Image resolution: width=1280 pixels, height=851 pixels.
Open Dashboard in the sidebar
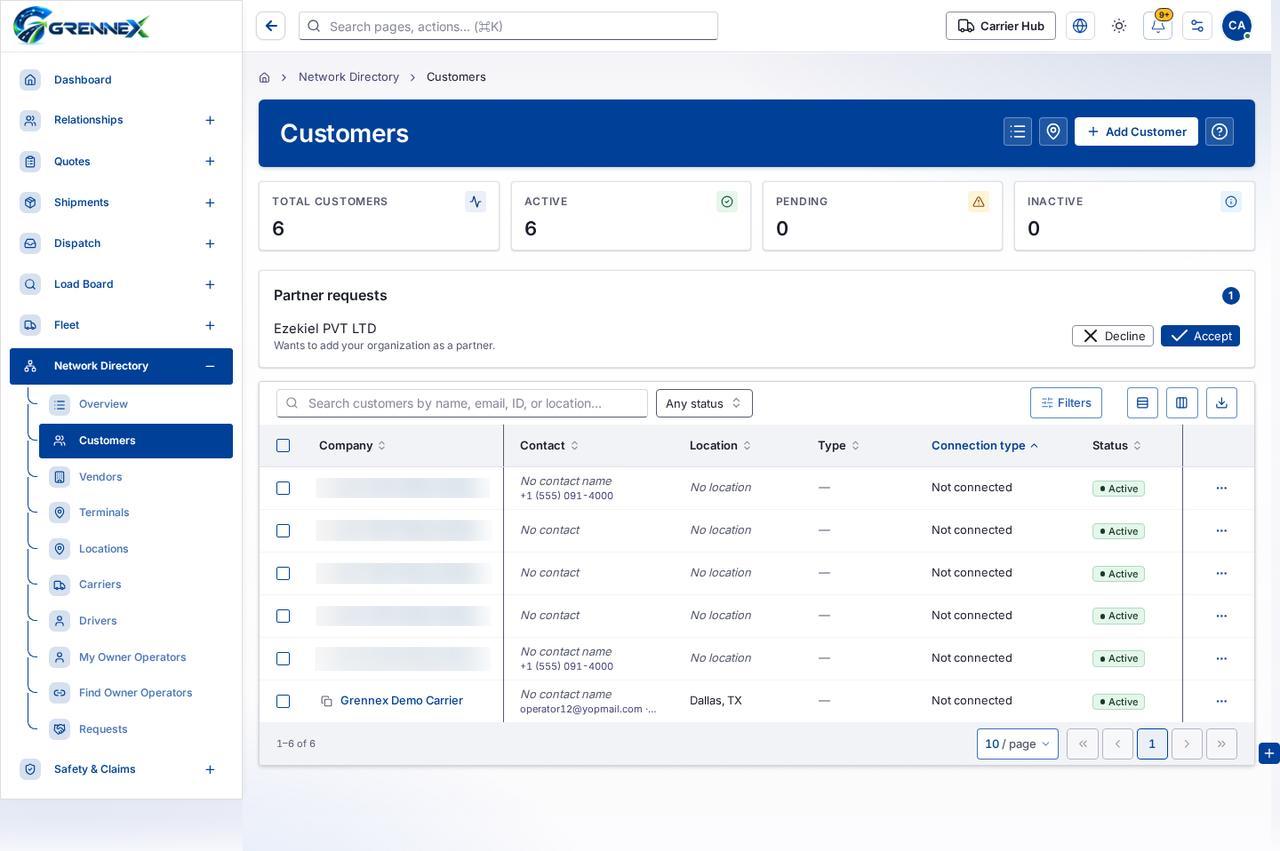121,80
